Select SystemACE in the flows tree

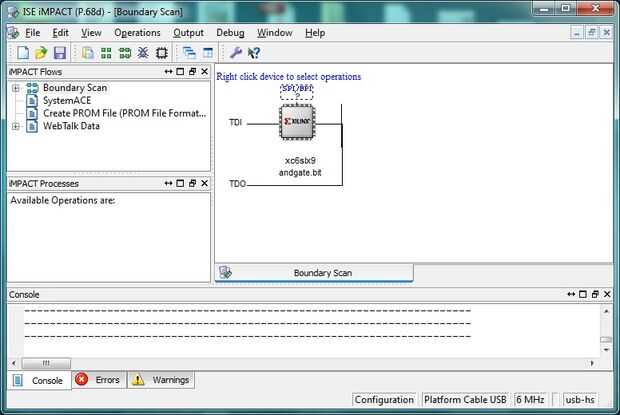pyautogui.click(x=67, y=100)
